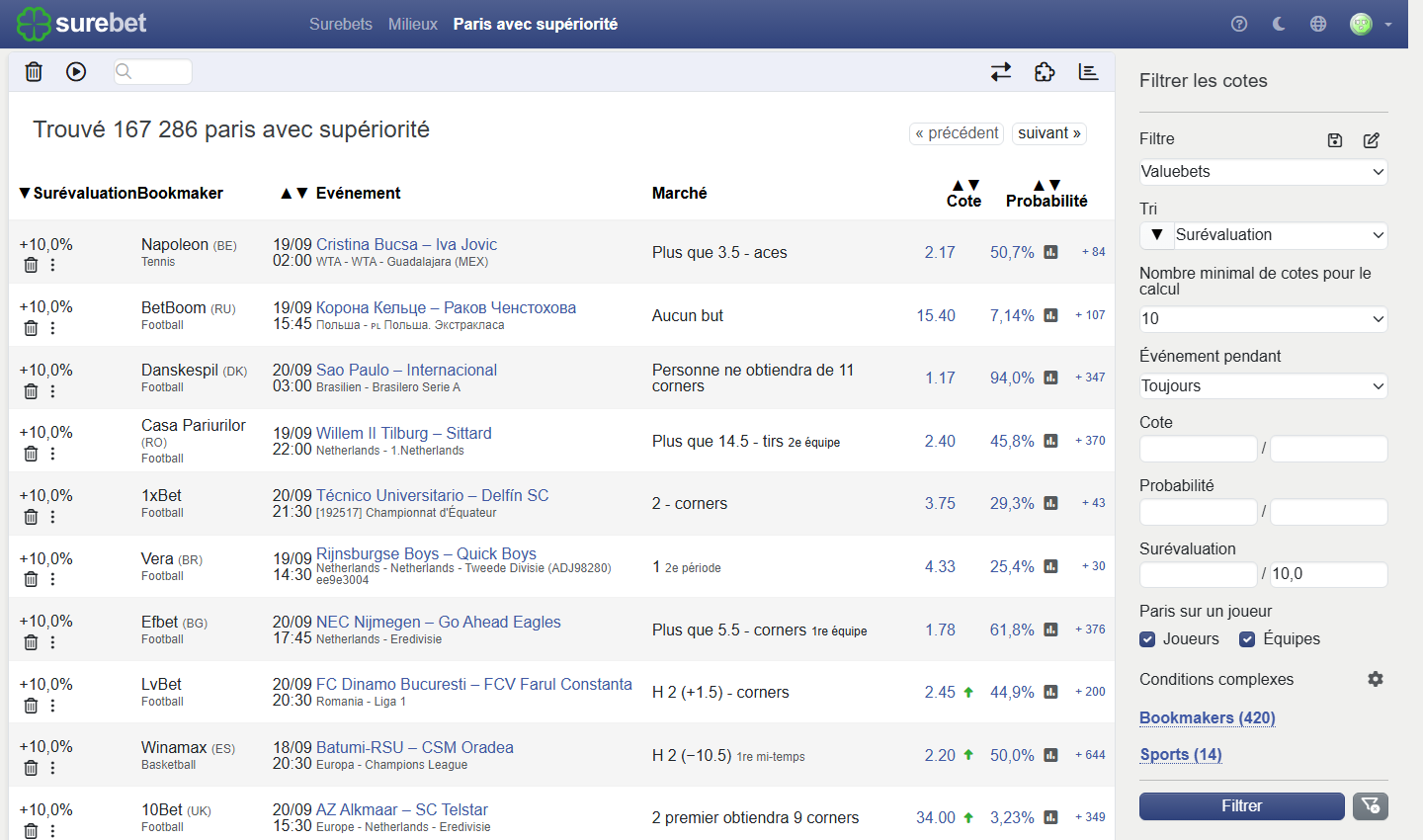The width and height of the screenshot is (1423, 840).
Task: Open Conditions complexes gear settings
Action: [1376, 679]
